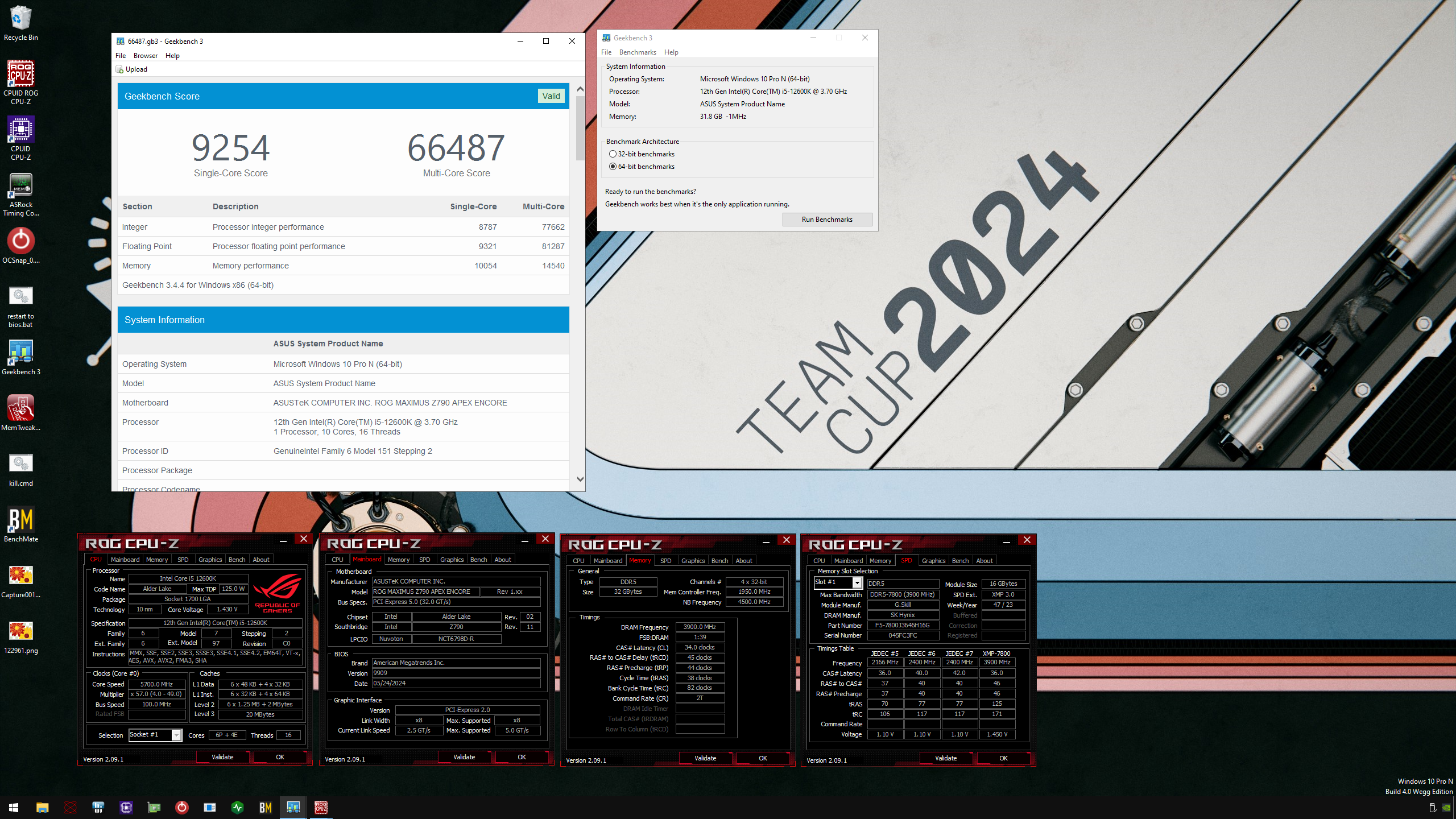Open the Browser menu in Geekbench result window
The height and width of the screenshot is (819, 1456).
click(146, 56)
